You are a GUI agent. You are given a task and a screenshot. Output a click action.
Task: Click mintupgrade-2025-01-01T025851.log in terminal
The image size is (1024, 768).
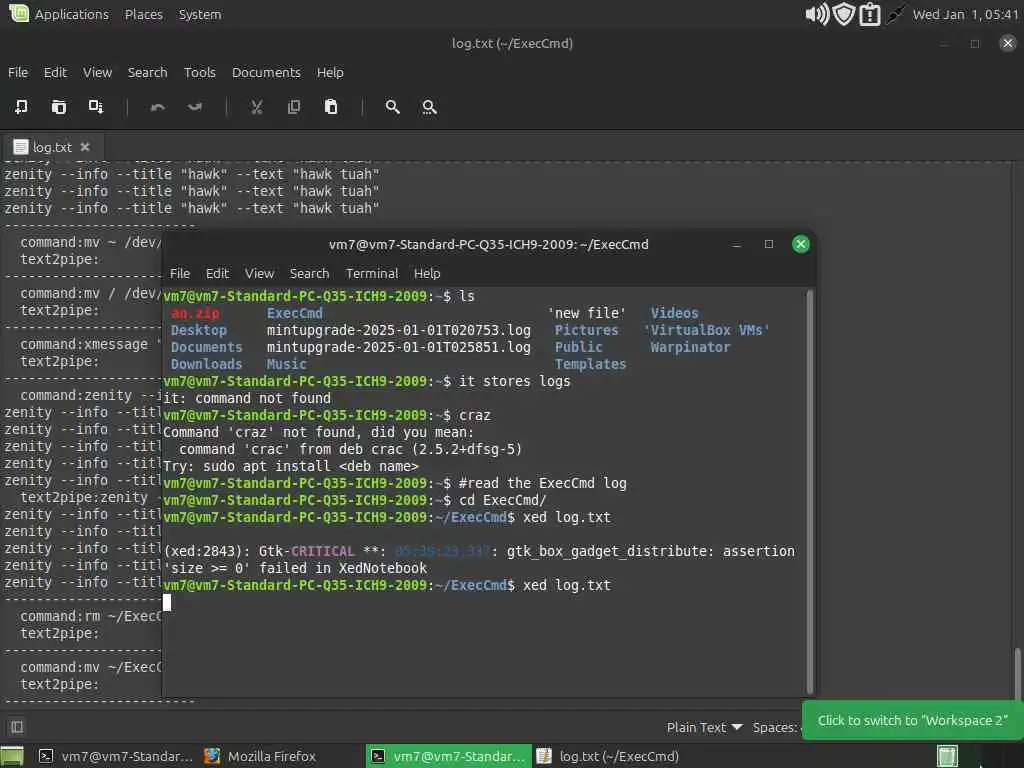click(398, 347)
